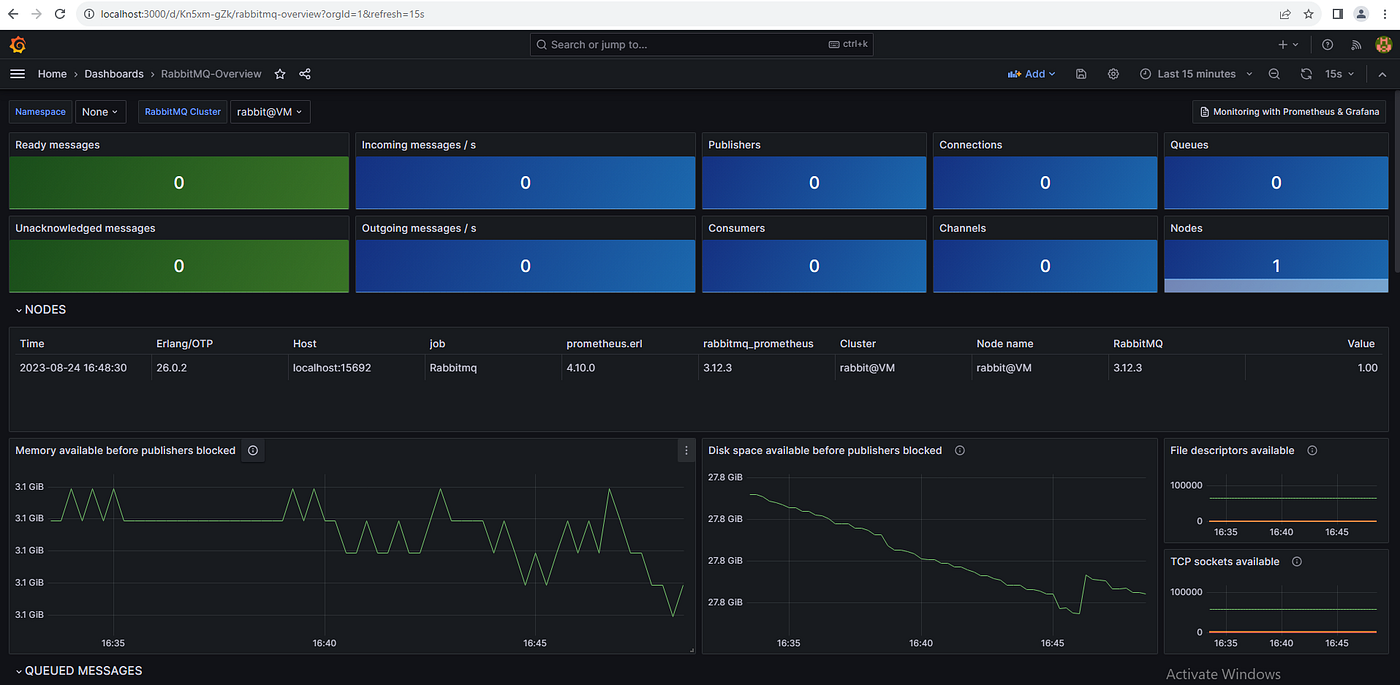Click the vertical page scrollbar

tap(1396, 180)
